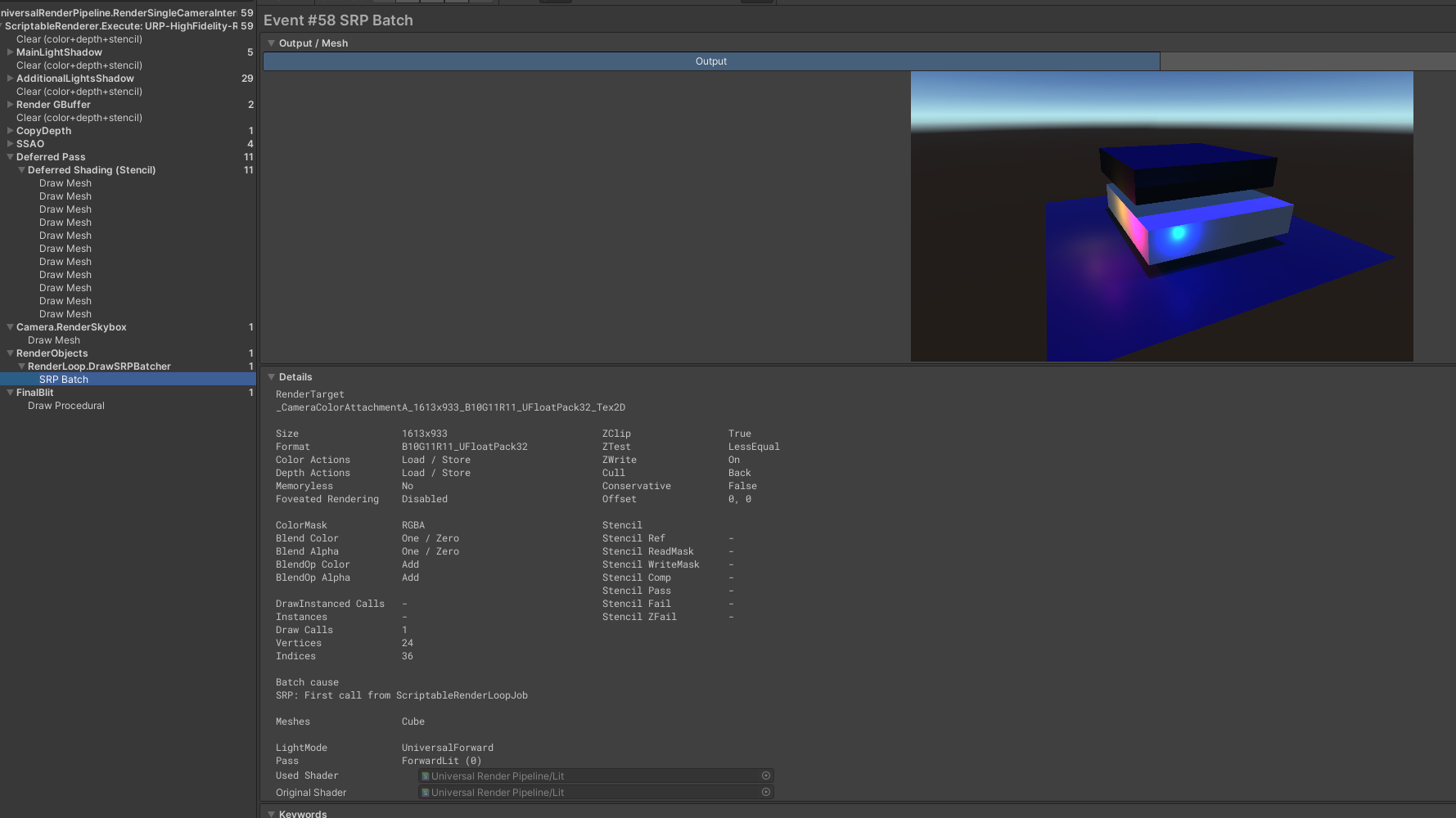Select the Draw Procedural event under FinalBlit
Screen dimensions: 1456x818
coord(66,406)
